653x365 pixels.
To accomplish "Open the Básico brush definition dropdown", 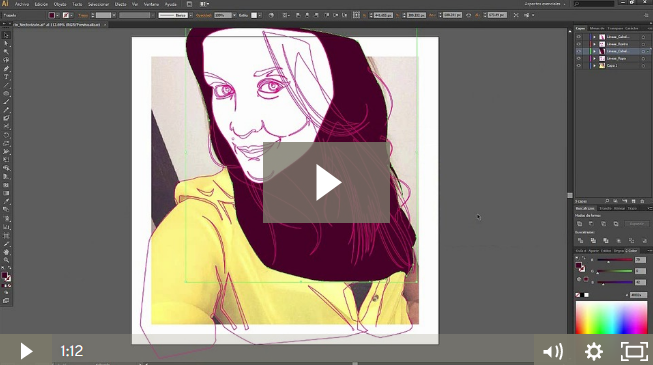I will tap(191, 15).
